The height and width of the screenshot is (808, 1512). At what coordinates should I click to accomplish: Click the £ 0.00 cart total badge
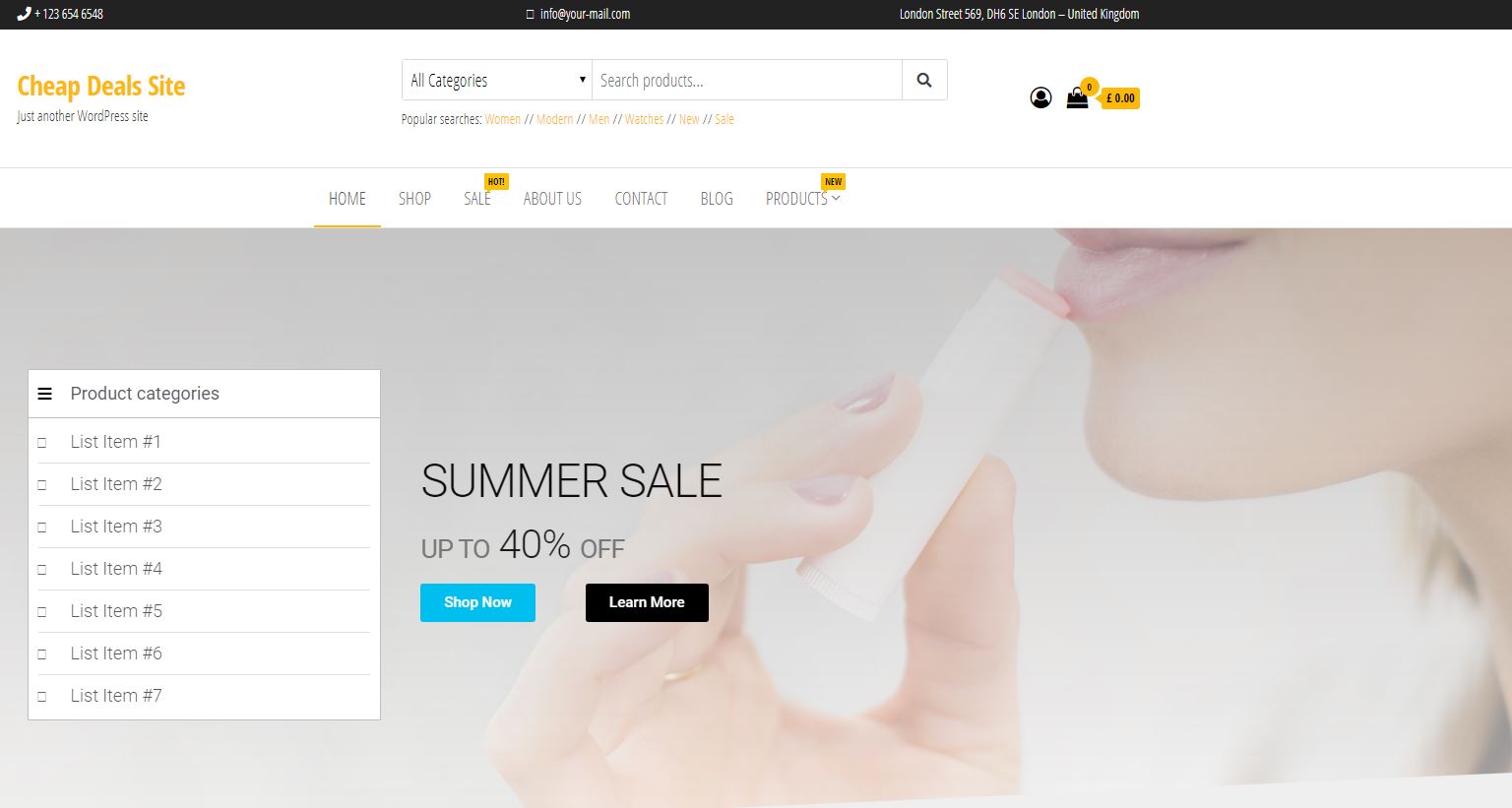click(x=1120, y=98)
